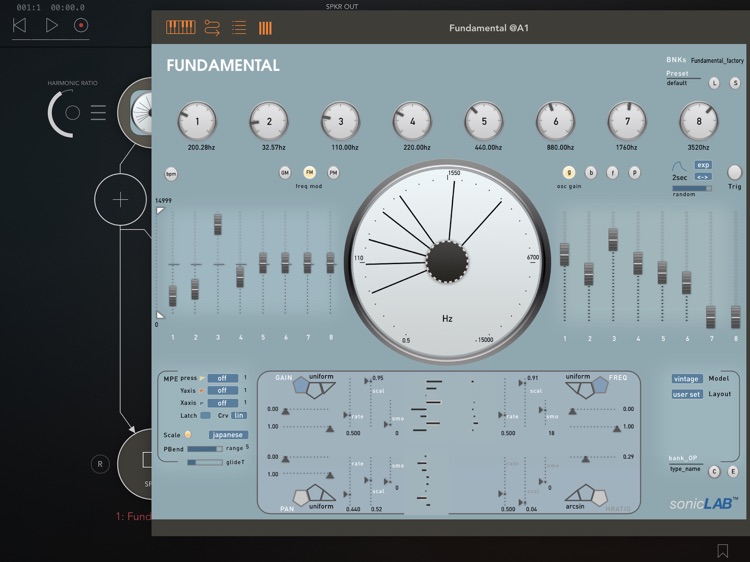Click the upper range triangle below 14999
Viewport: 750px width, 562px height.
(160, 210)
